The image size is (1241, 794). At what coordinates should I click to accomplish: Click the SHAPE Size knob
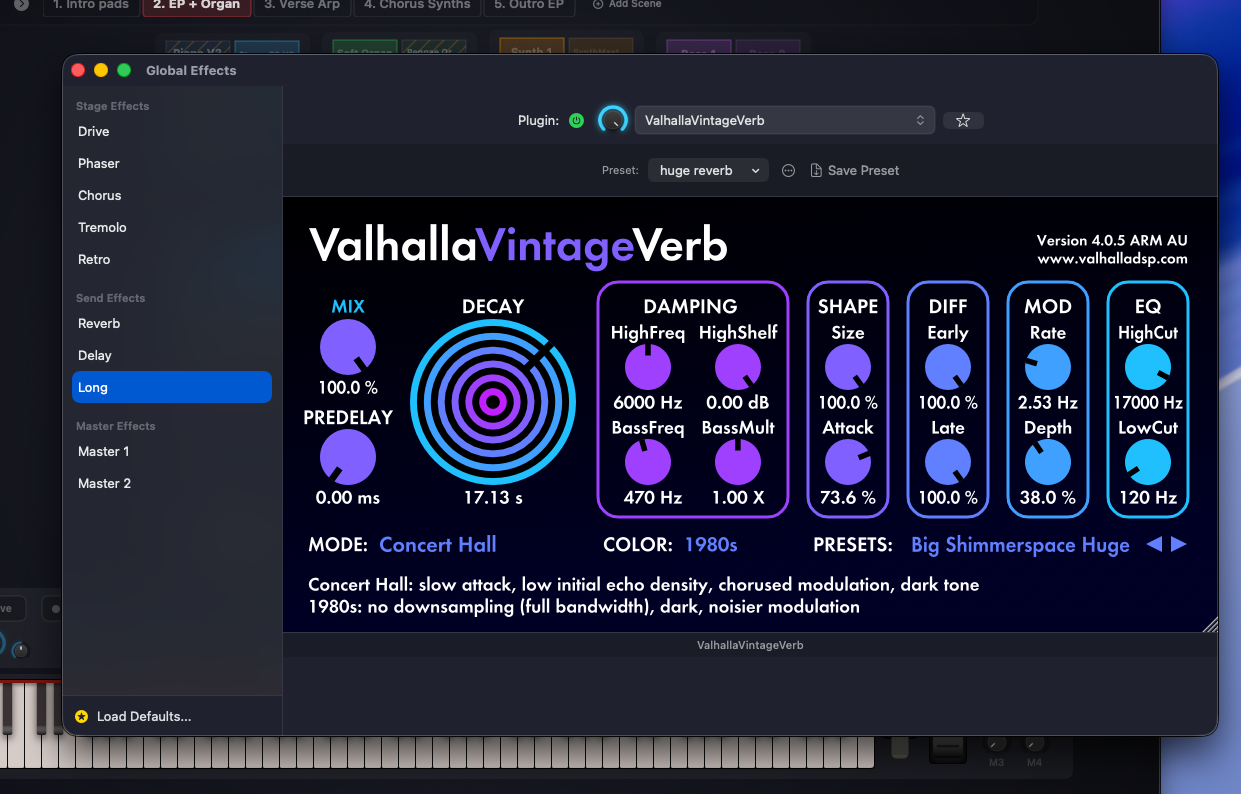[x=848, y=368]
